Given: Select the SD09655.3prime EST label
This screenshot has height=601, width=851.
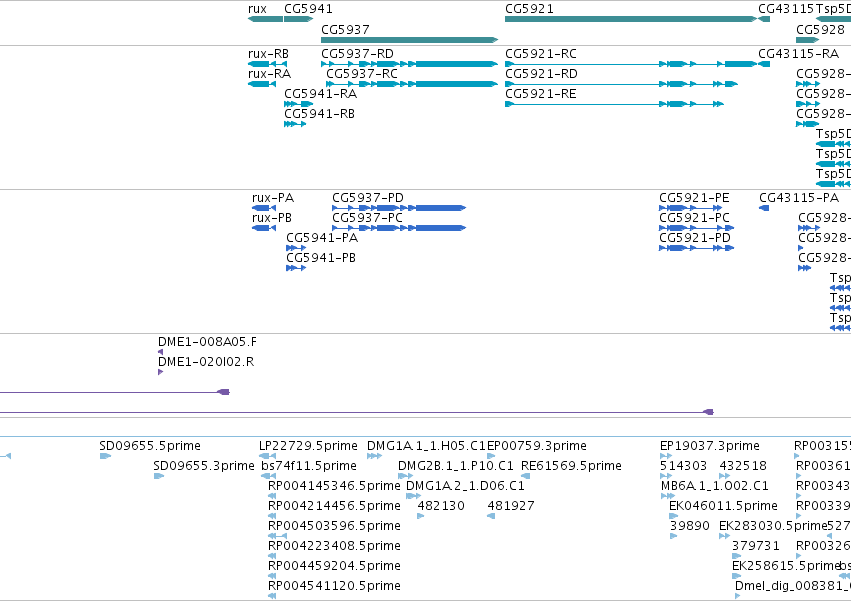Looking at the screenshot, I should [204, 466].
